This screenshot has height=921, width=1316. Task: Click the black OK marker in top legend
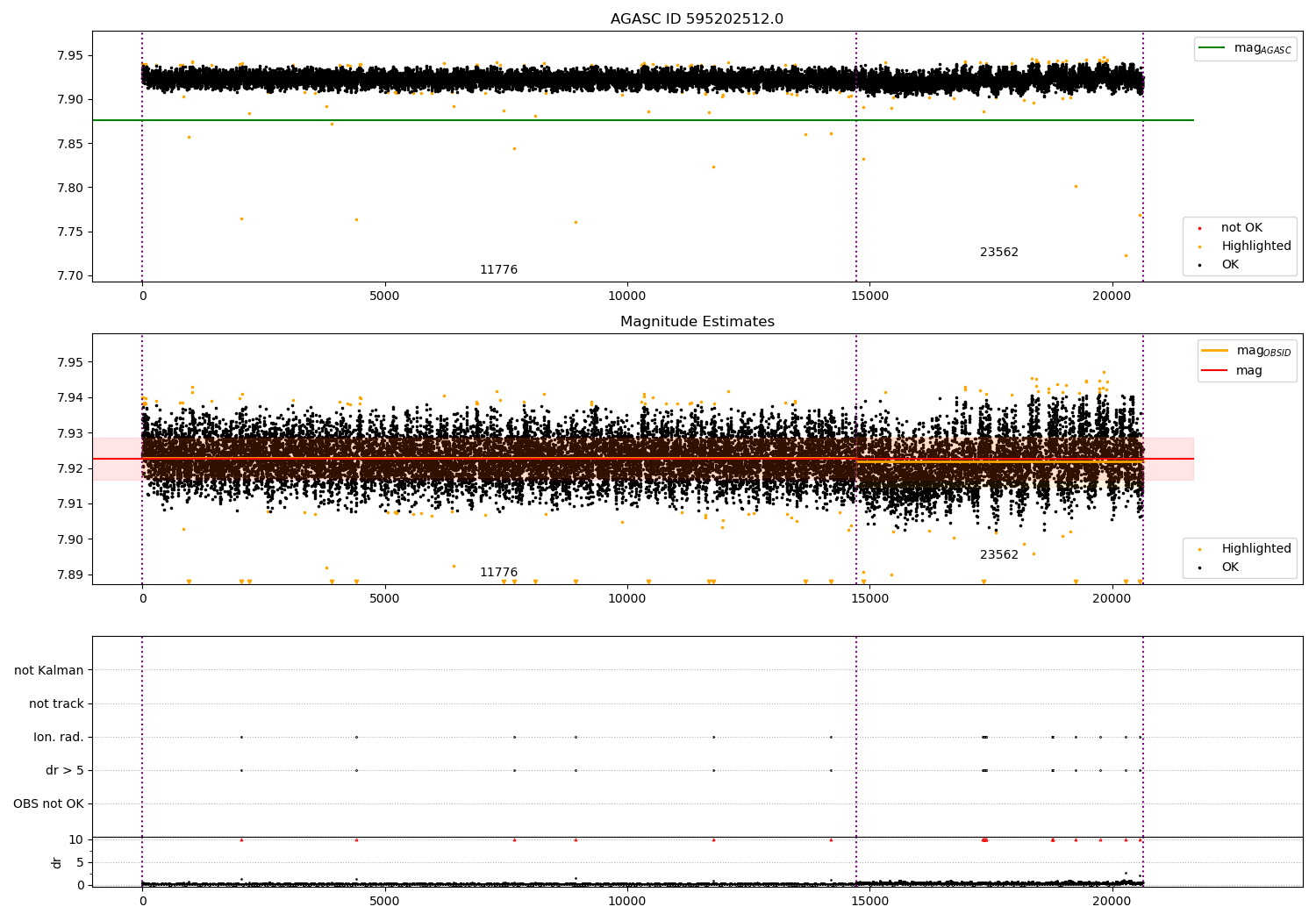tap(1199, 265)
